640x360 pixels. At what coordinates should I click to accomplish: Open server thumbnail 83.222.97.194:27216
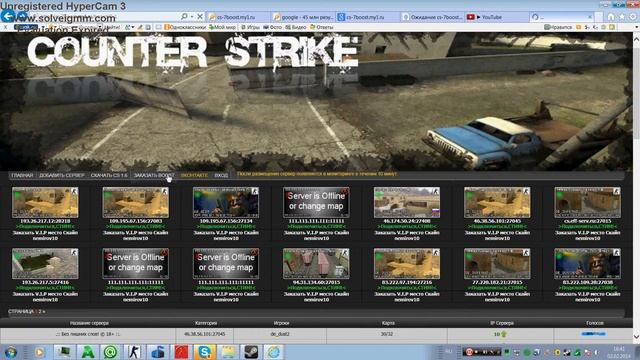[407, 264]
